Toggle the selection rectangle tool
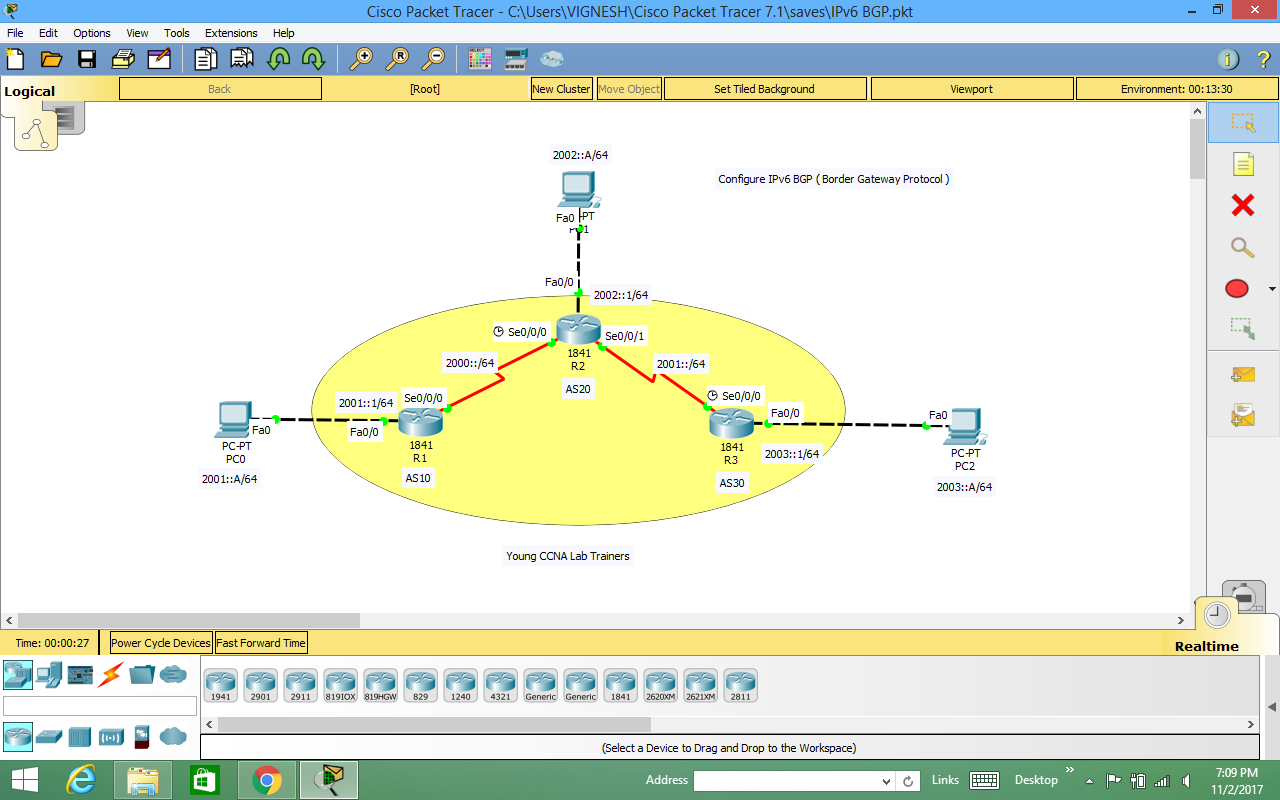 point(1243,122)
